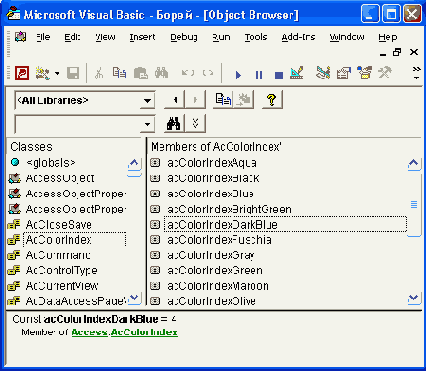Click the yellow Help question mark icon
Screen dimensions: 426x371
coord(272,100)
